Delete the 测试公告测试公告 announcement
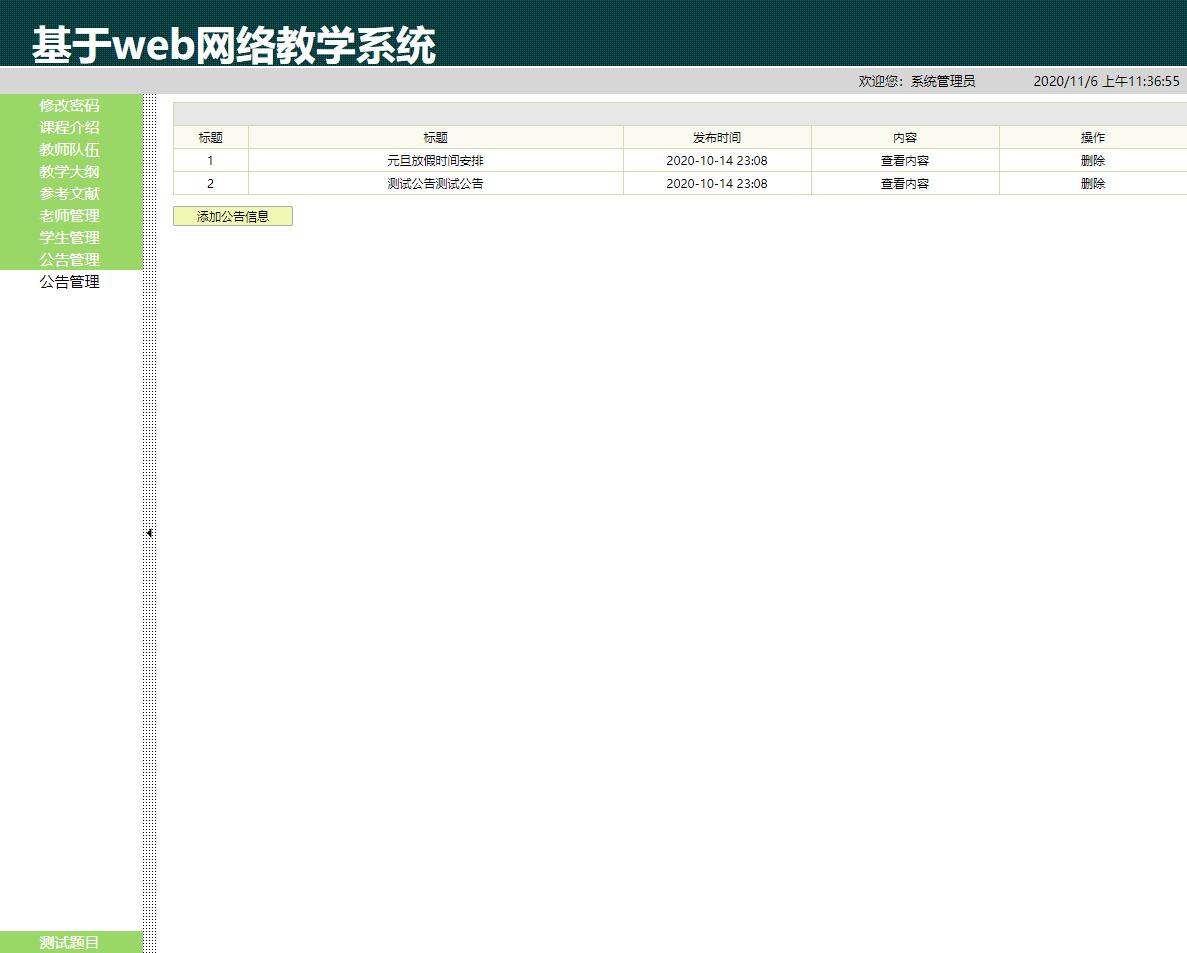This screenshot has width=1187, height=953. 1092,183
